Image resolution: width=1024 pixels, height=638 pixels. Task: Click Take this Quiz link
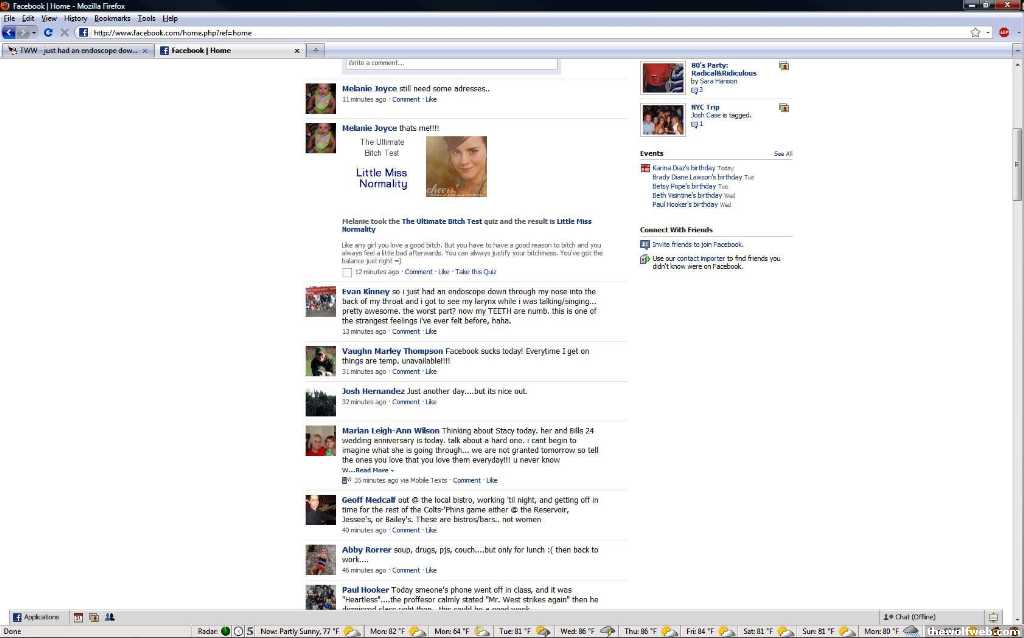point(475,272)
